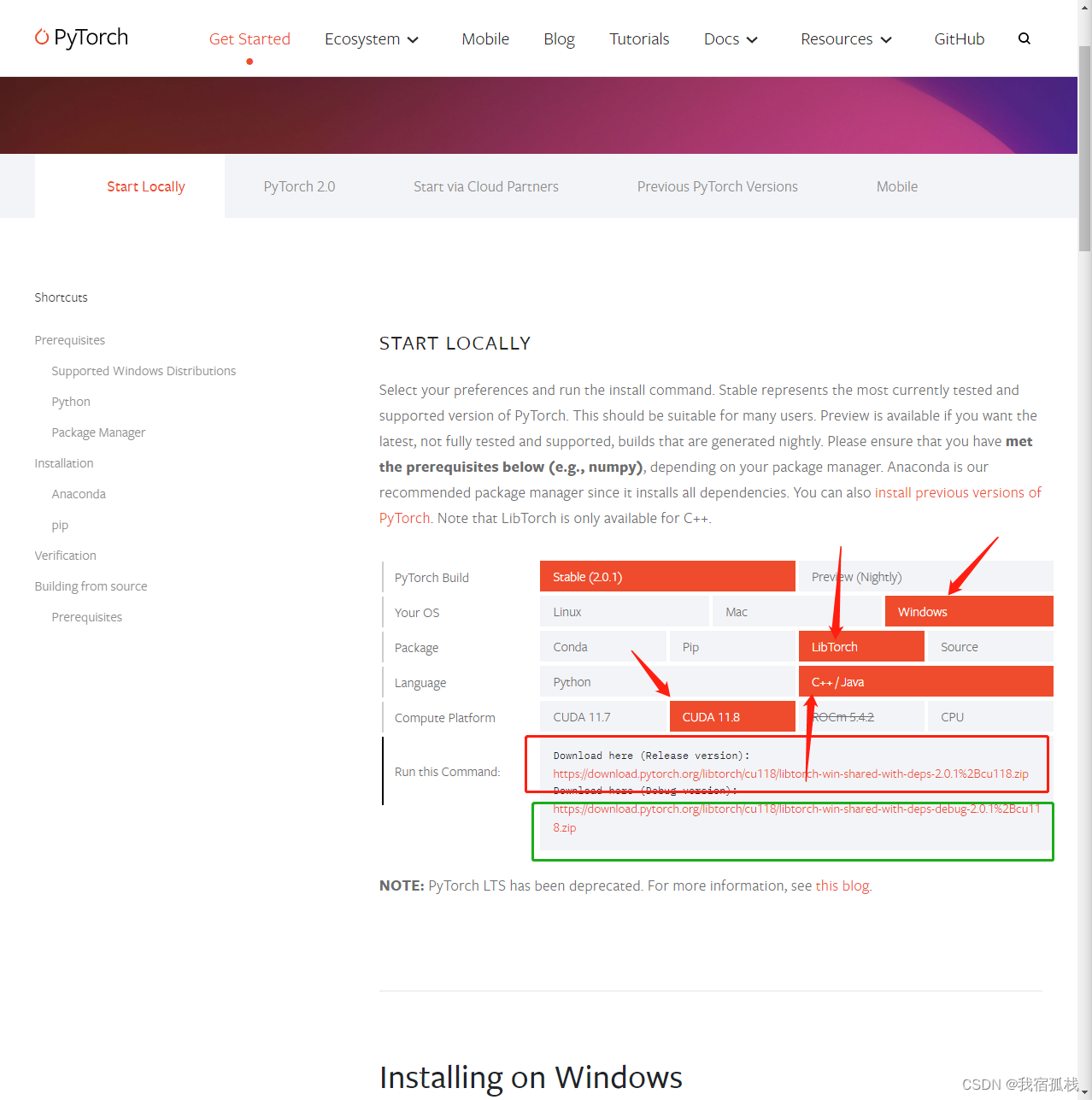Open the debug version libtorch zip link

pos(796,818)
